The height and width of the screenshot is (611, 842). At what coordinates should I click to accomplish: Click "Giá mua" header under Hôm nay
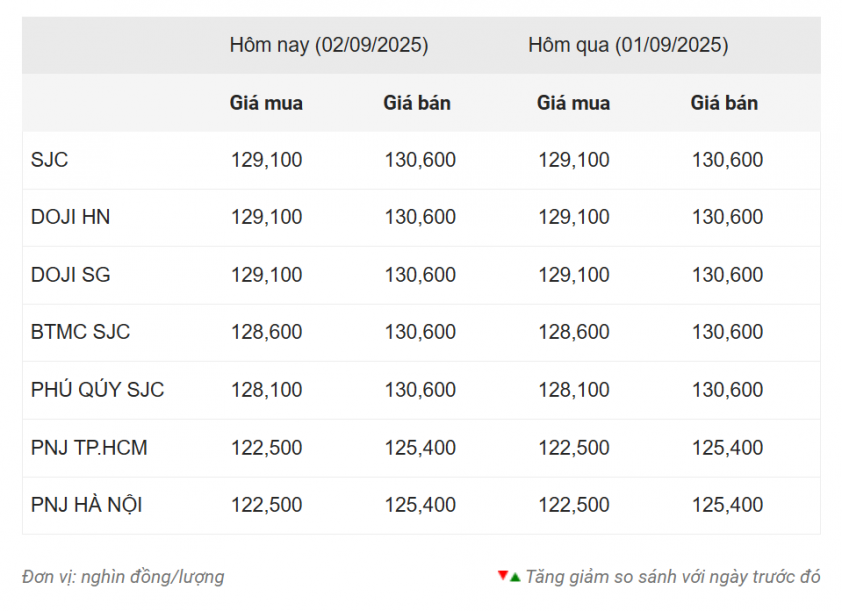(266, 103)
